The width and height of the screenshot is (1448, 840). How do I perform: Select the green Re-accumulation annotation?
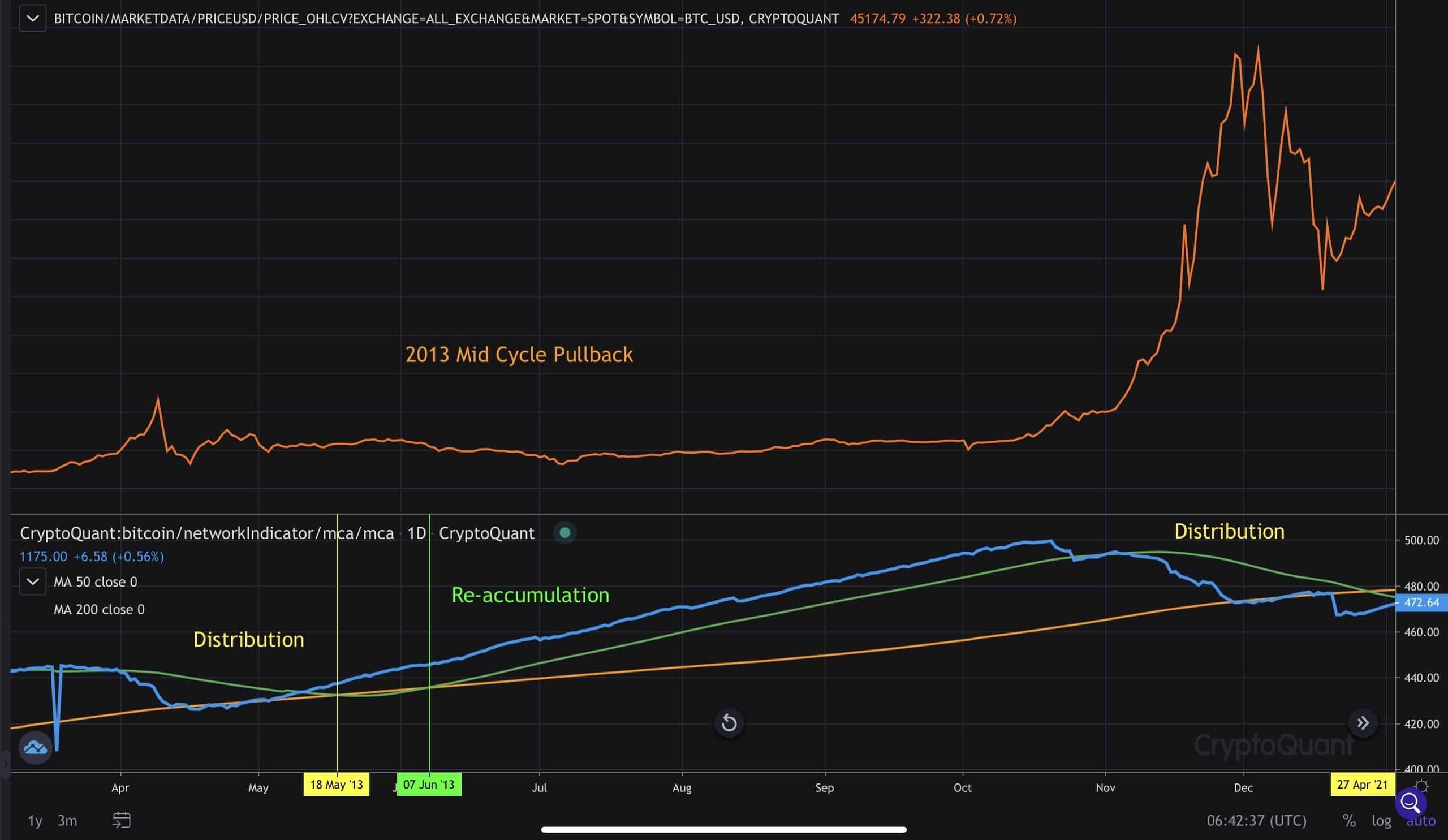click(x=531, y=595)
